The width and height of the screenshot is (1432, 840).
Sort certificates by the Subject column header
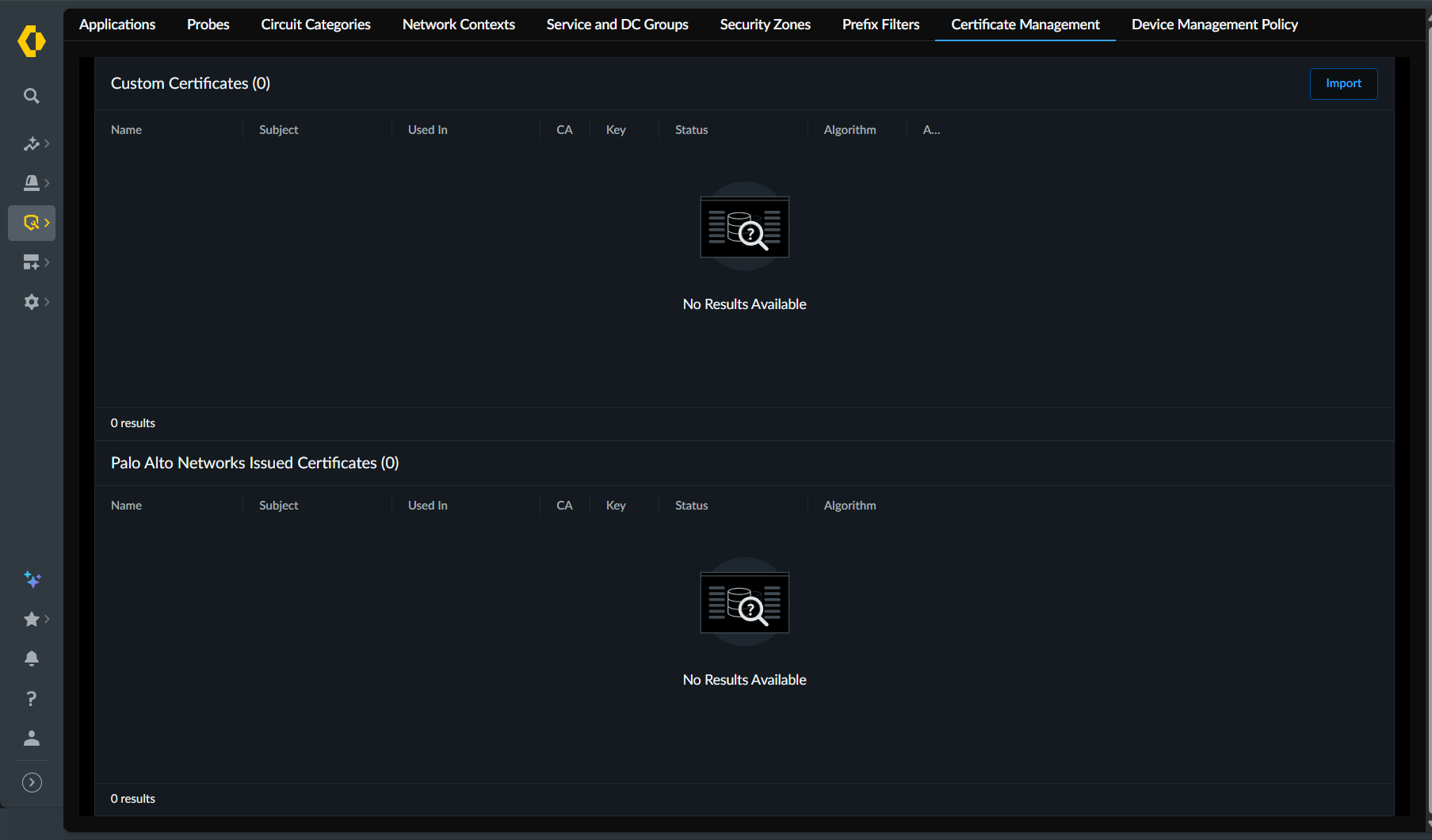(x=278, y=129)
